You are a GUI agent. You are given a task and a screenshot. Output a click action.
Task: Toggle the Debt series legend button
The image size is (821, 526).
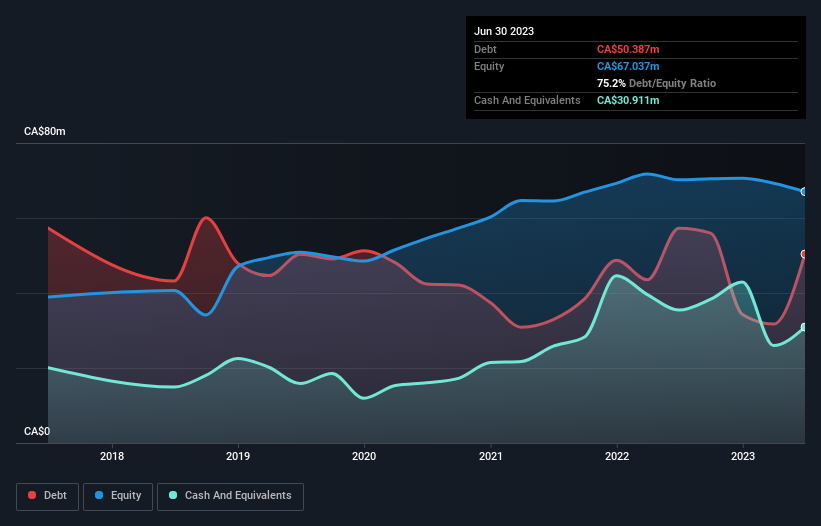48,496
